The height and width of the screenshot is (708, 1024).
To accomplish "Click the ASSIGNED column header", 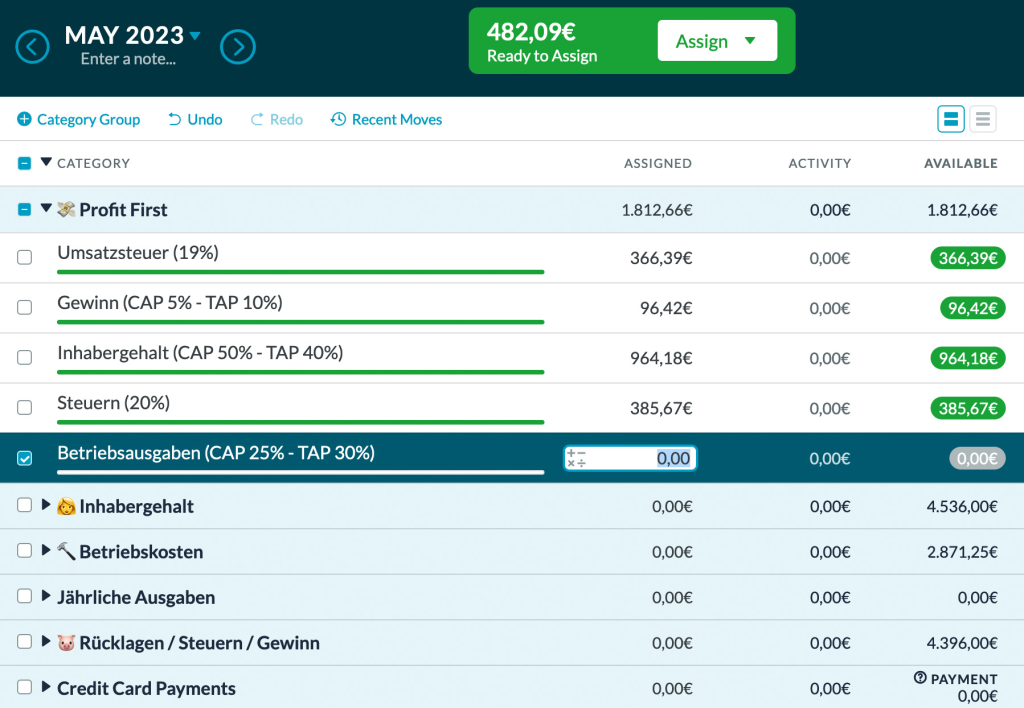I will (657, 163).
